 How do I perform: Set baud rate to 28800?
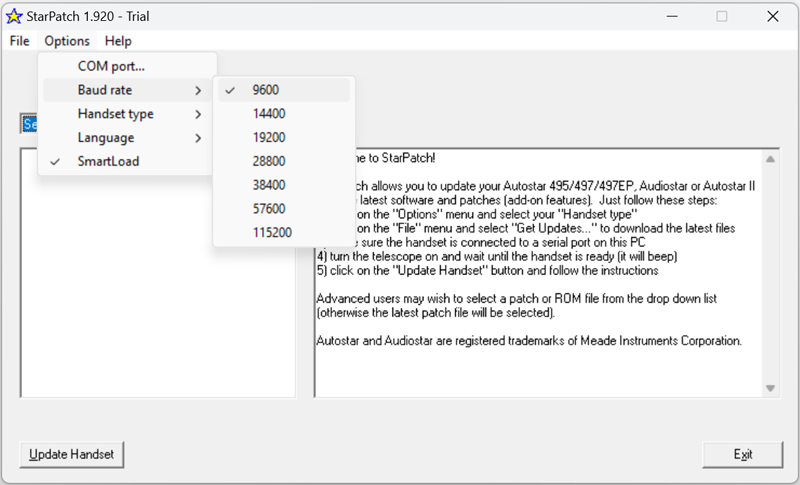click(x=269, y=161)
